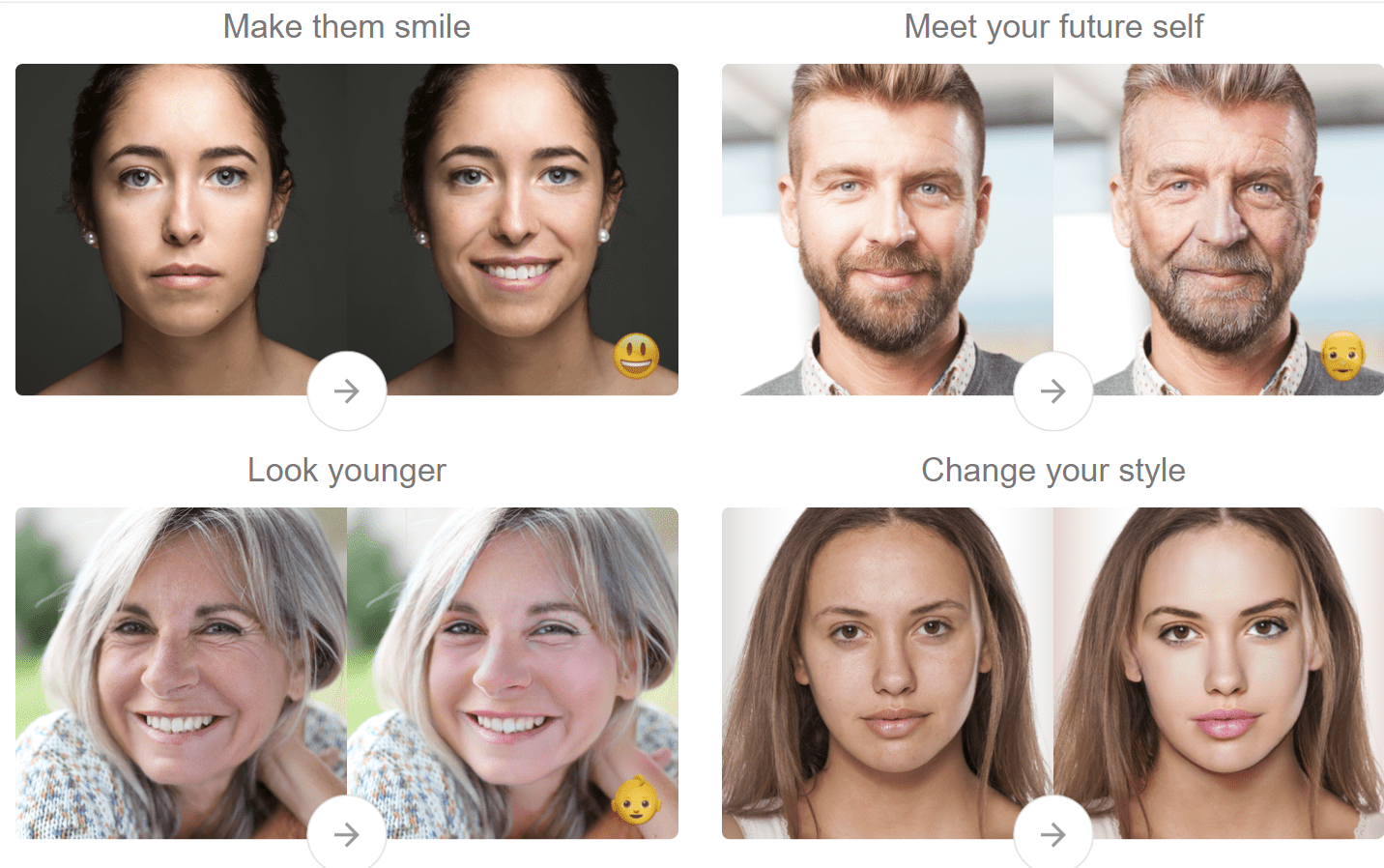
Task: Click the arrow button on the smile card
Action: pos(347,391)
